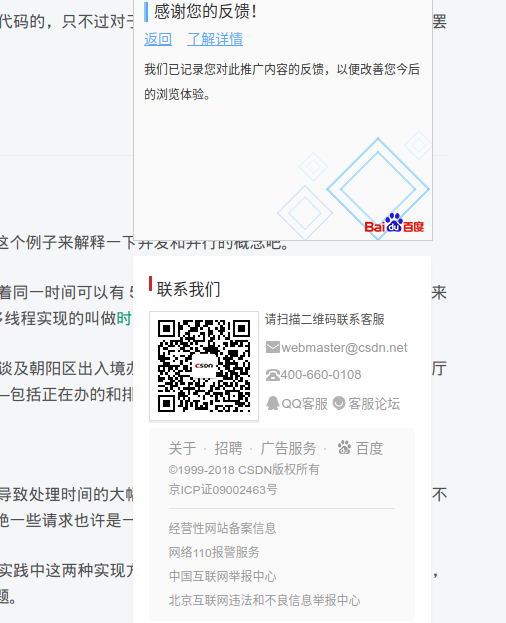Click the QQ penguin icon

click(x=273, y=403)
